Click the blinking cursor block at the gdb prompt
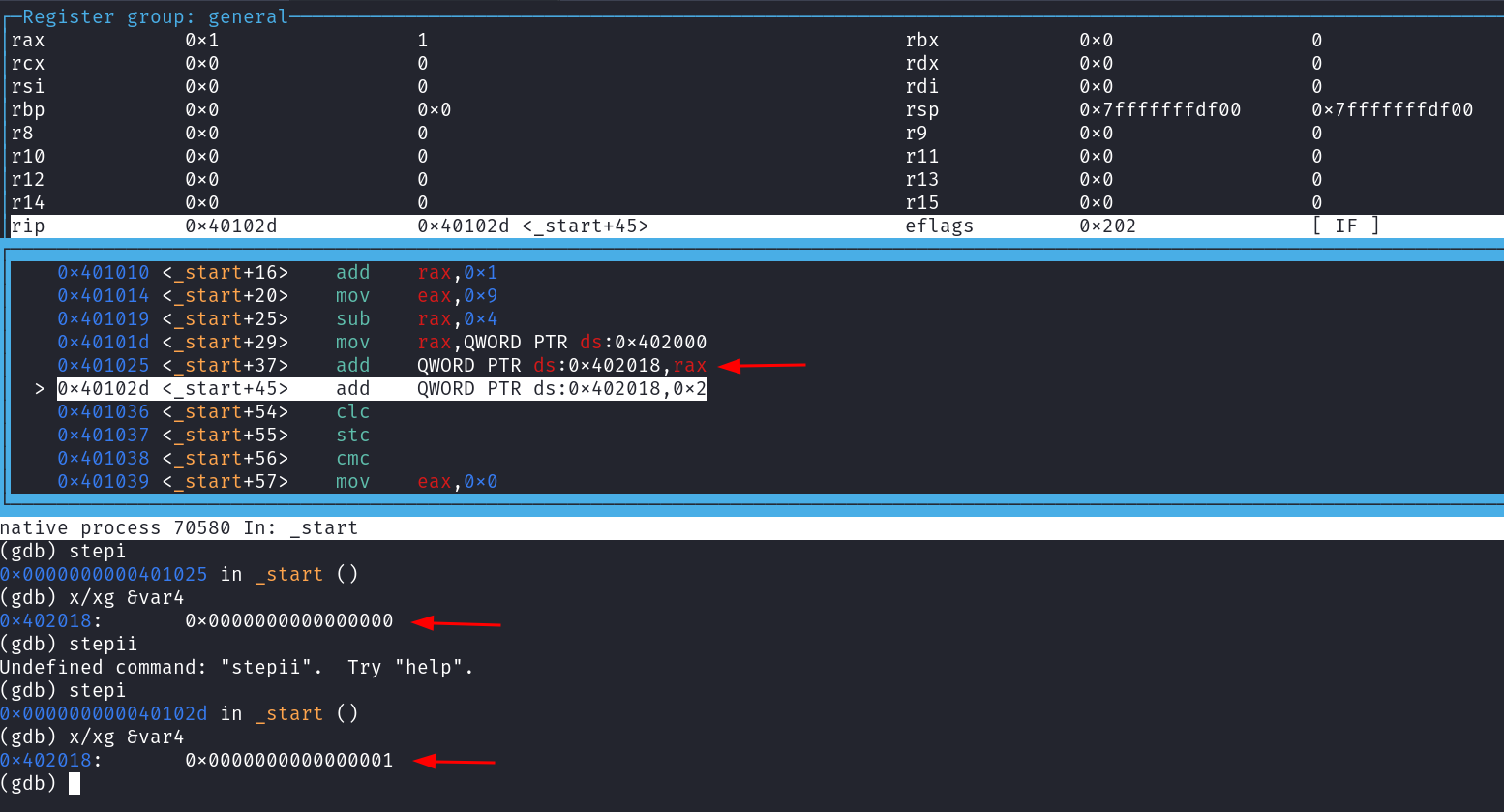Image resolution: width=1504 pixels, height=812 pixels. (x=75, y=784)
